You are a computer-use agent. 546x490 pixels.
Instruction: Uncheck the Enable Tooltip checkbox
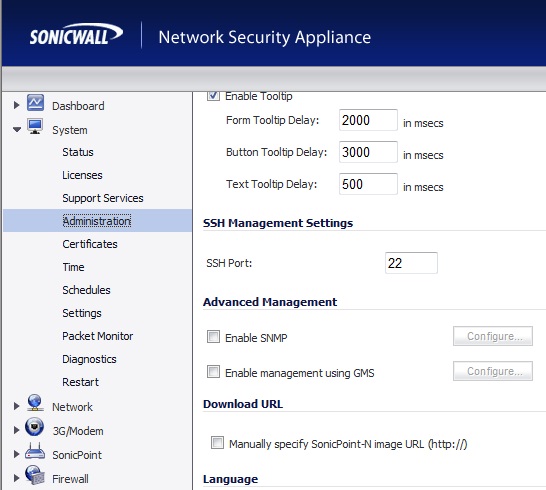[213, 95]
